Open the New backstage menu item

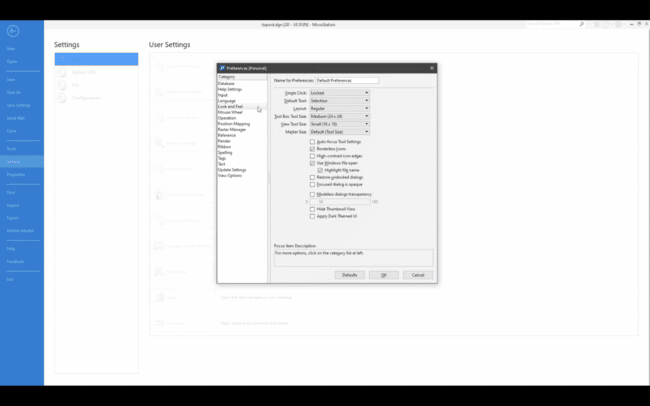pyautogui.click(x=11, y=49)
